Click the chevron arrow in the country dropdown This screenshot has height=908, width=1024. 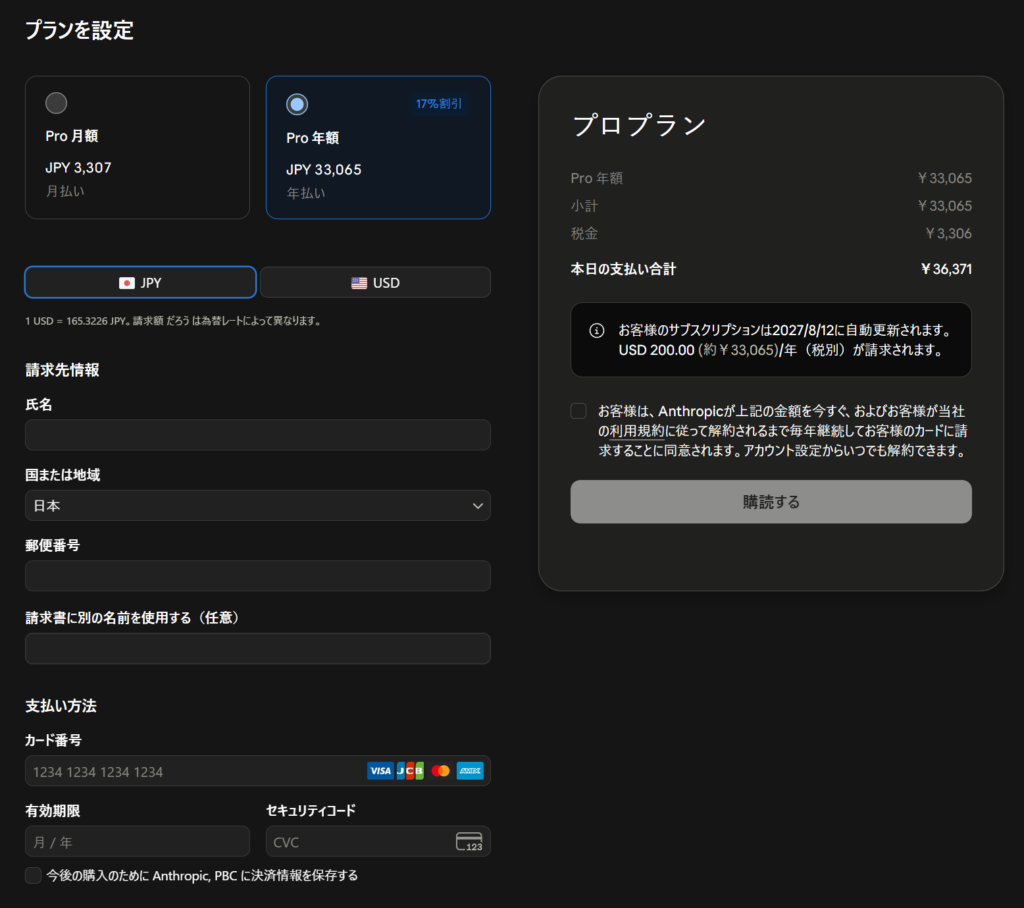pyautogui.click(x=478, y=506)
